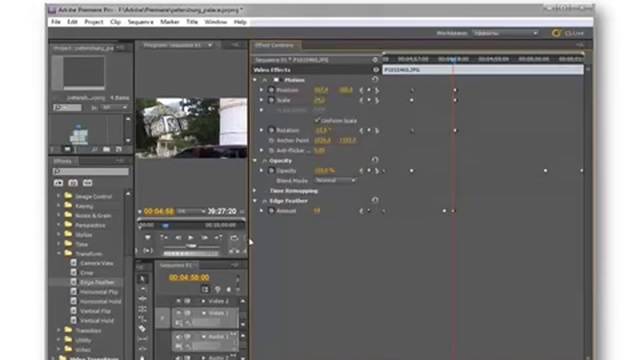This screenshot has width=640, height=360.
Task: Expand Image Control folder
Action: [59, 196]
